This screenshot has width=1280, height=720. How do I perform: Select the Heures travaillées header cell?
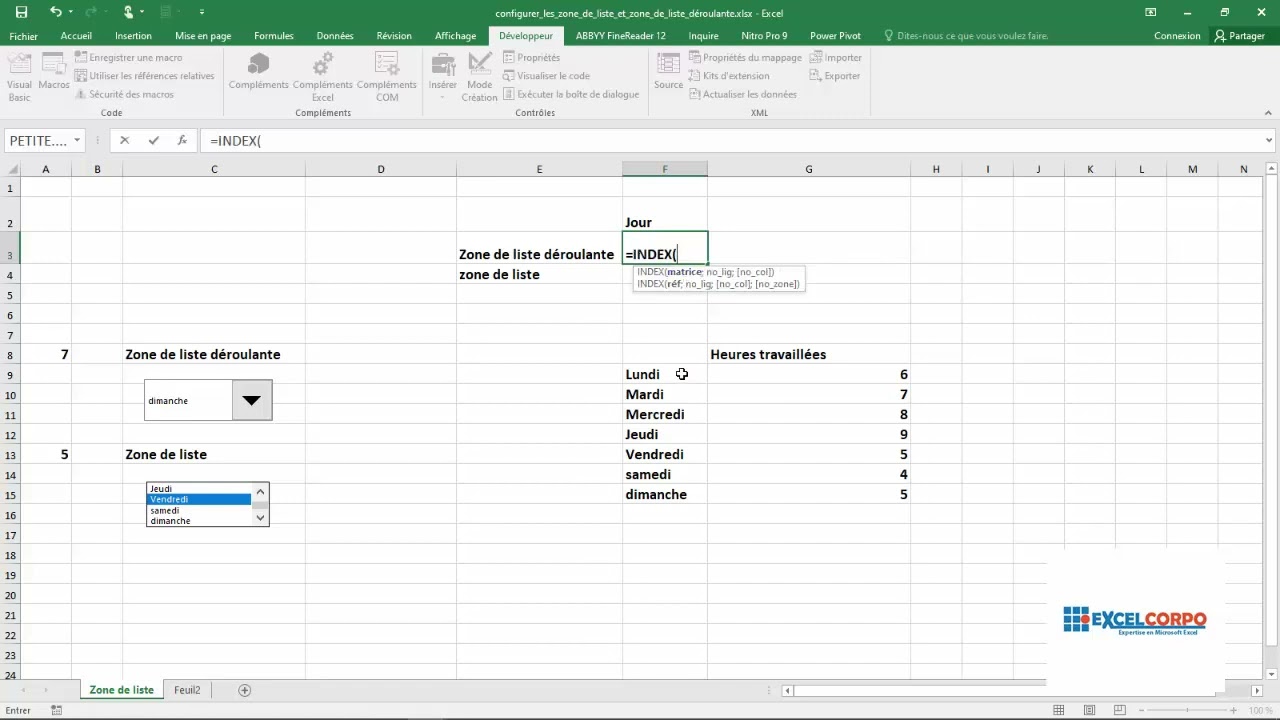808,354
